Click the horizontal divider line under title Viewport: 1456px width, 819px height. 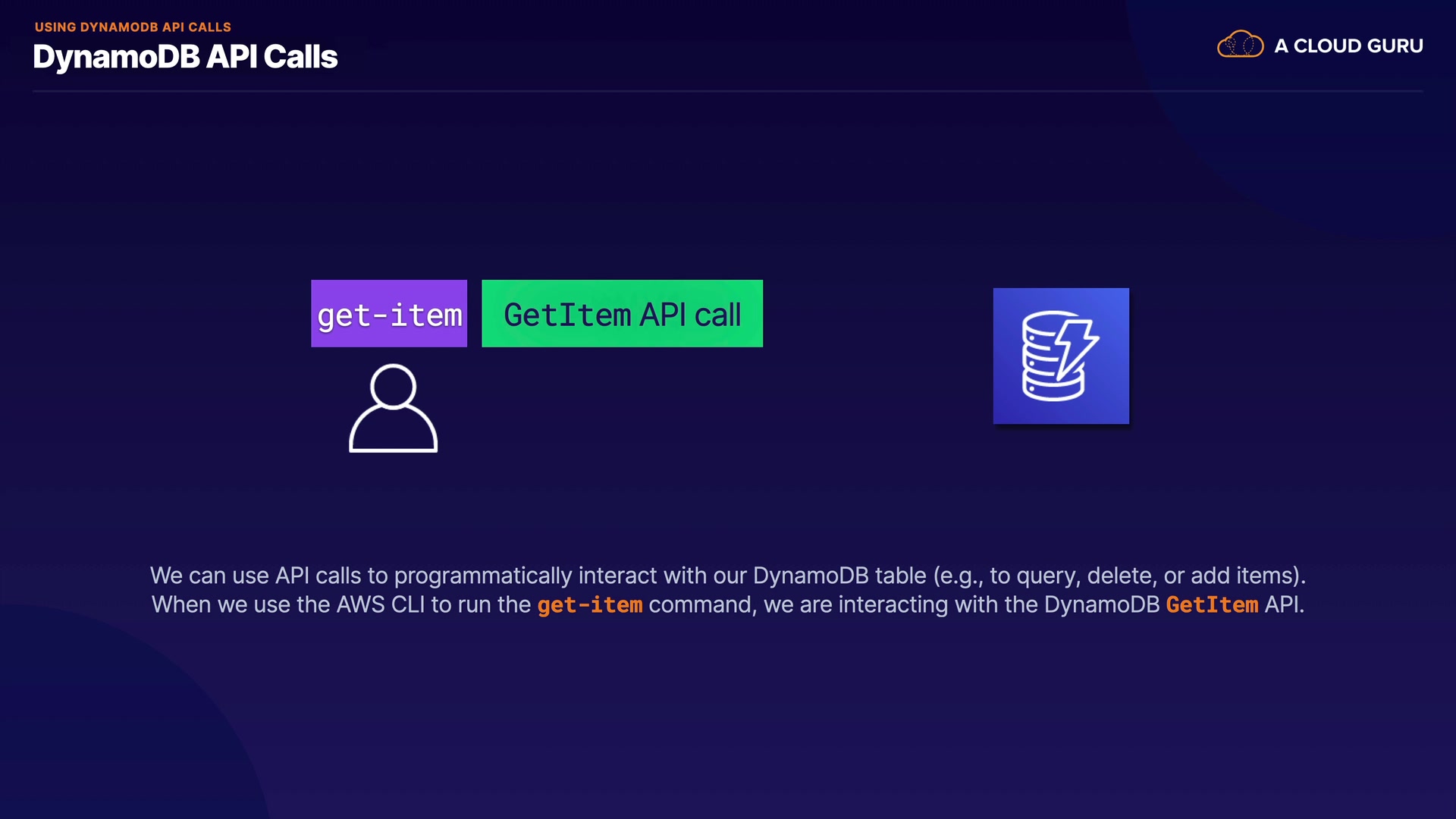[x=728, y=91]
